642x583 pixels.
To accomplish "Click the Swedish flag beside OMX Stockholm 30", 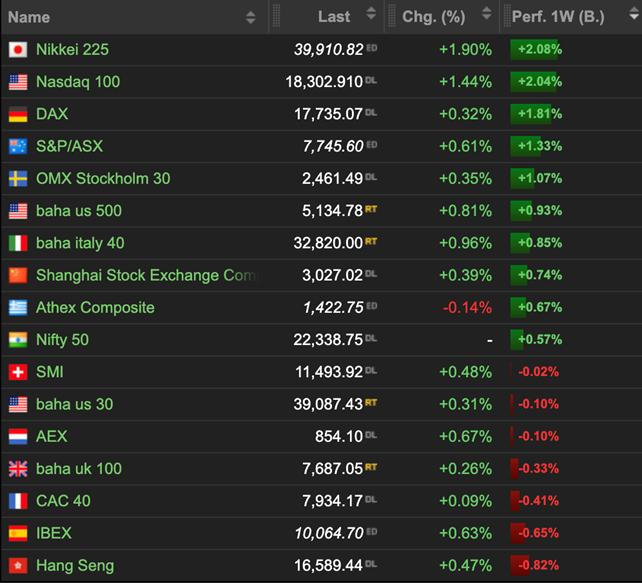I will pos(18,179).
